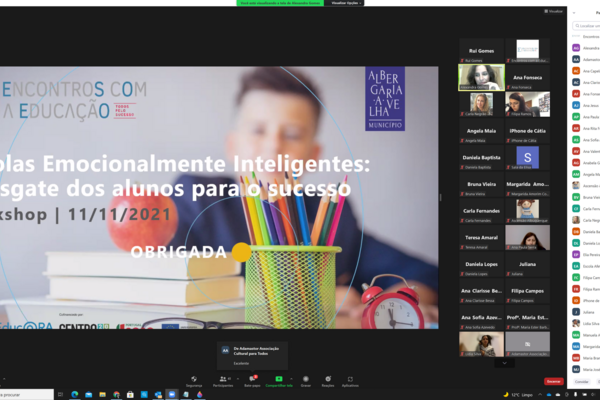The height and width of the screenshot is (400, 600).
Task: Select Bruna Vieira video tile
Action: (481, 184)
